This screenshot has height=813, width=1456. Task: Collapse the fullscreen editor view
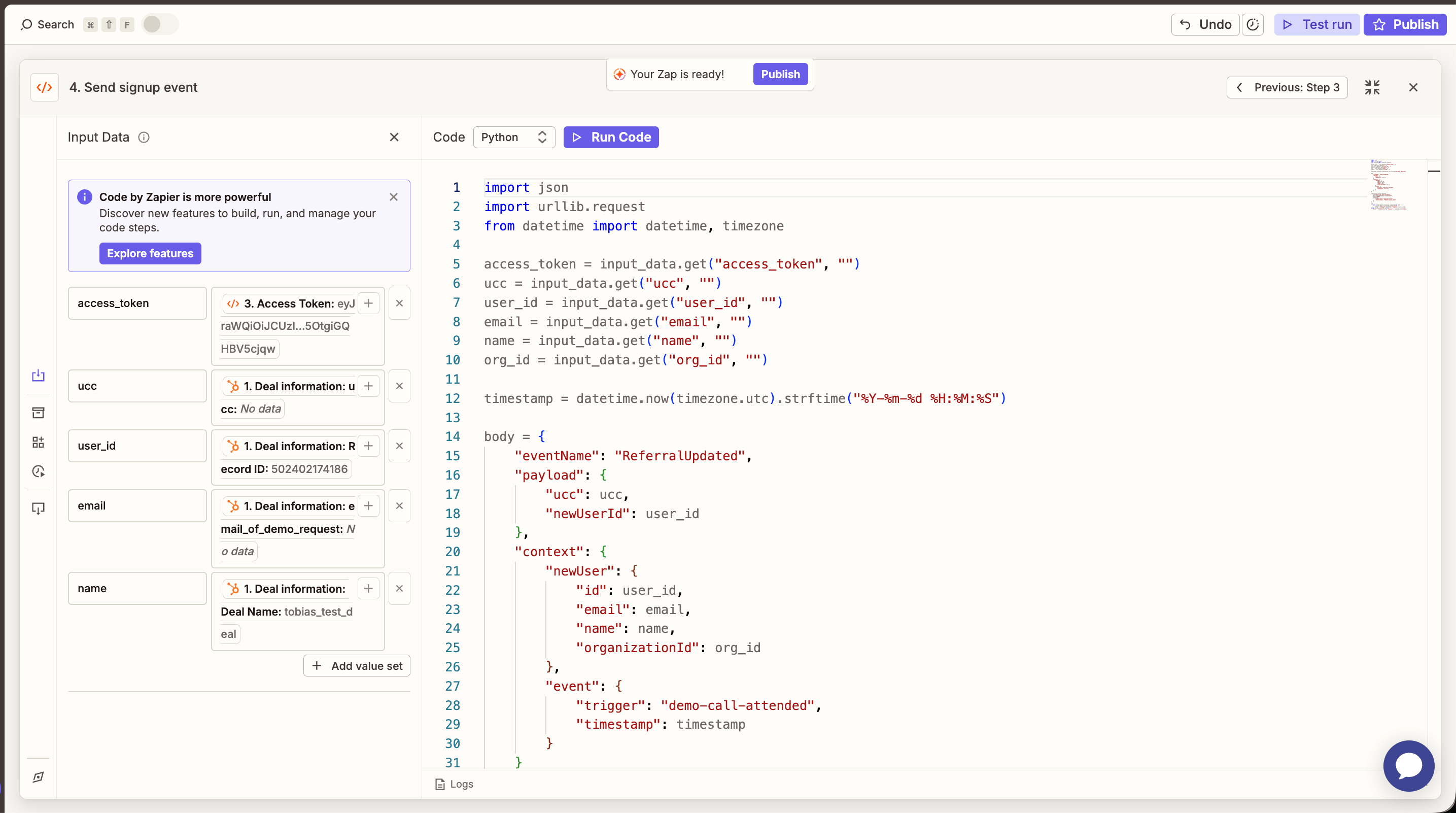[1372, 87]
